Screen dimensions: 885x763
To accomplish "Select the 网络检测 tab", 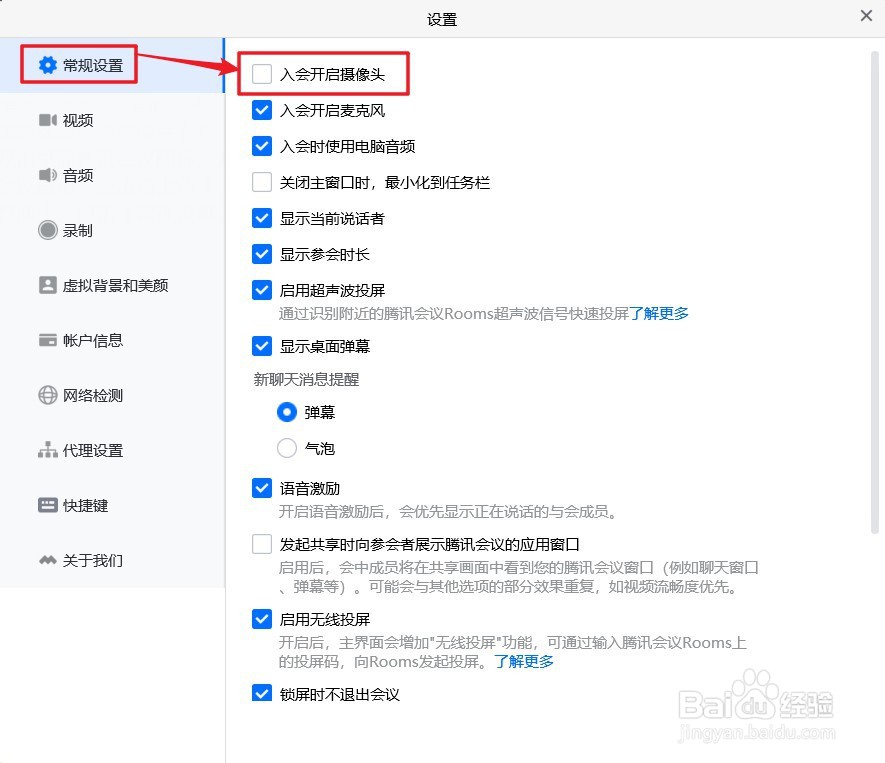I will pos(112,395).
